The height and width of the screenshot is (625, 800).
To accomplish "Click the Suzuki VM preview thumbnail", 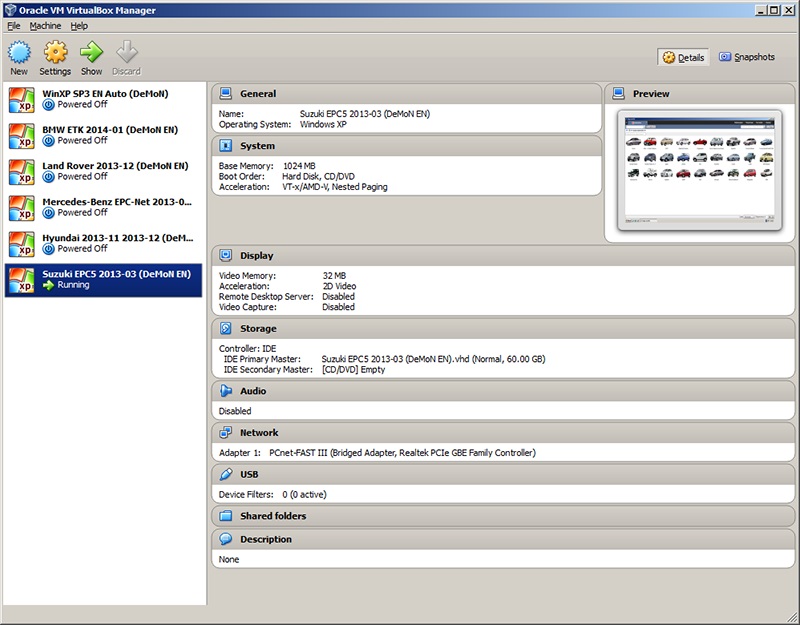I will (699, 170).
